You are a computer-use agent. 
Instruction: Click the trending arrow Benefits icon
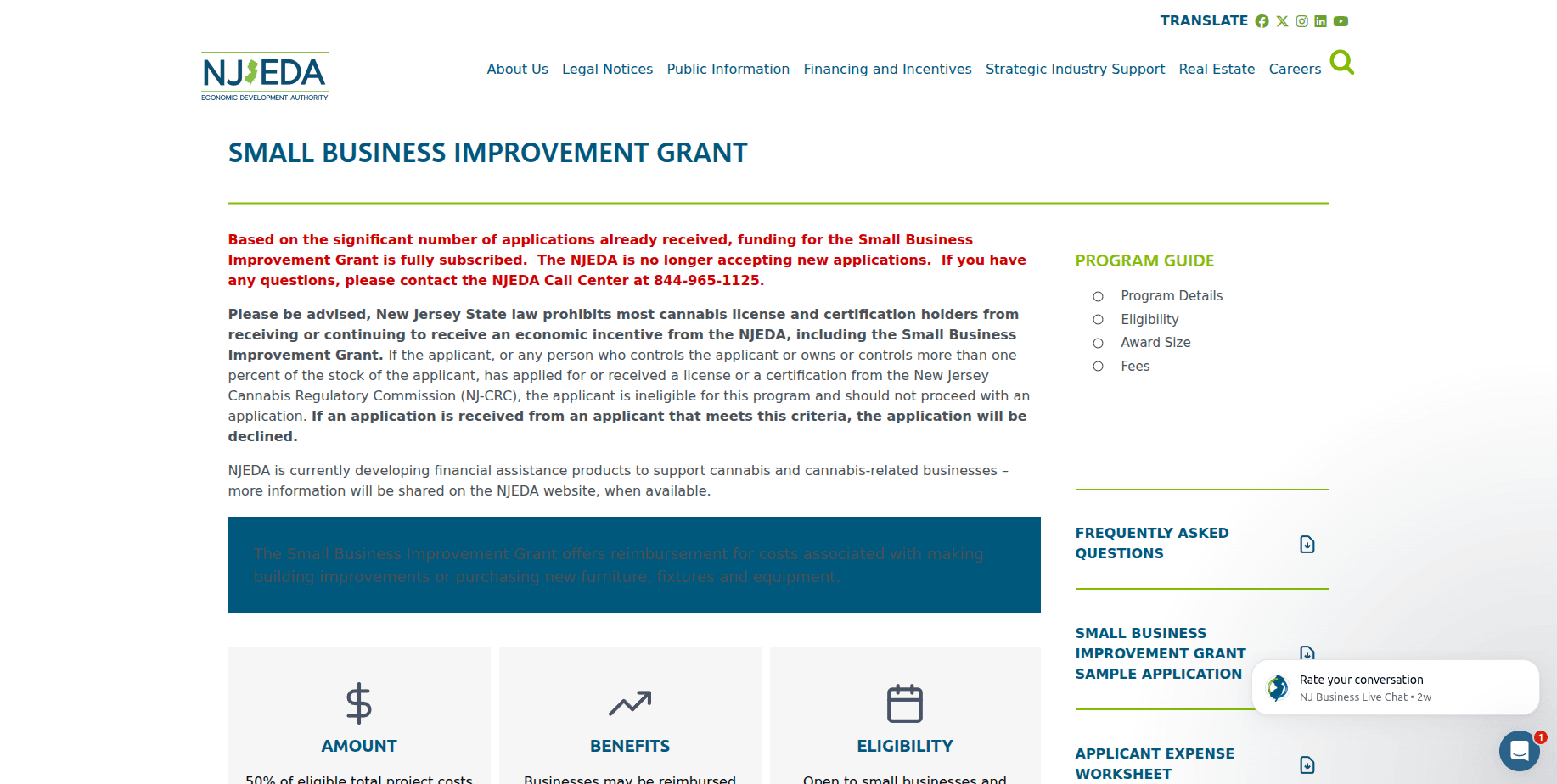point(630,703)
